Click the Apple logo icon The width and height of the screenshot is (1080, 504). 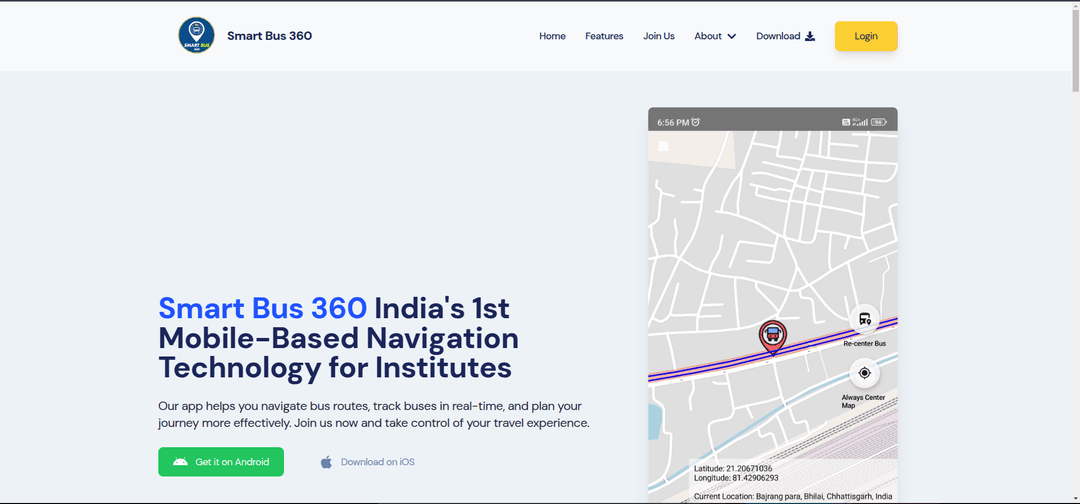pos(326,462)
